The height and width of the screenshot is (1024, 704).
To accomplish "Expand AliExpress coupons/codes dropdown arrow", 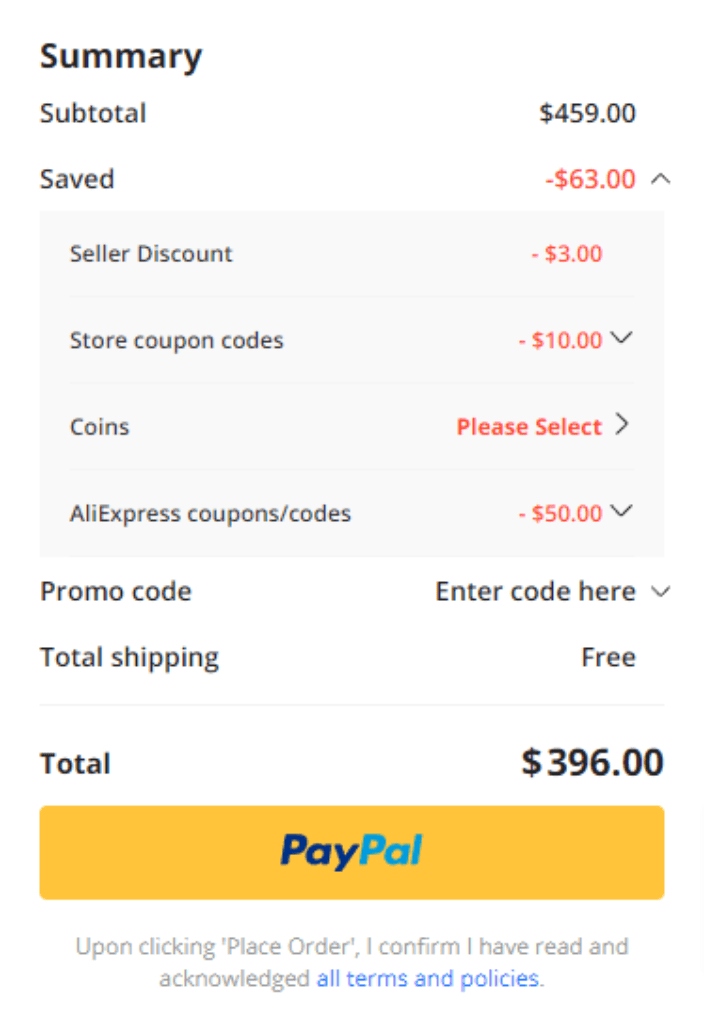I will (621, 511).
